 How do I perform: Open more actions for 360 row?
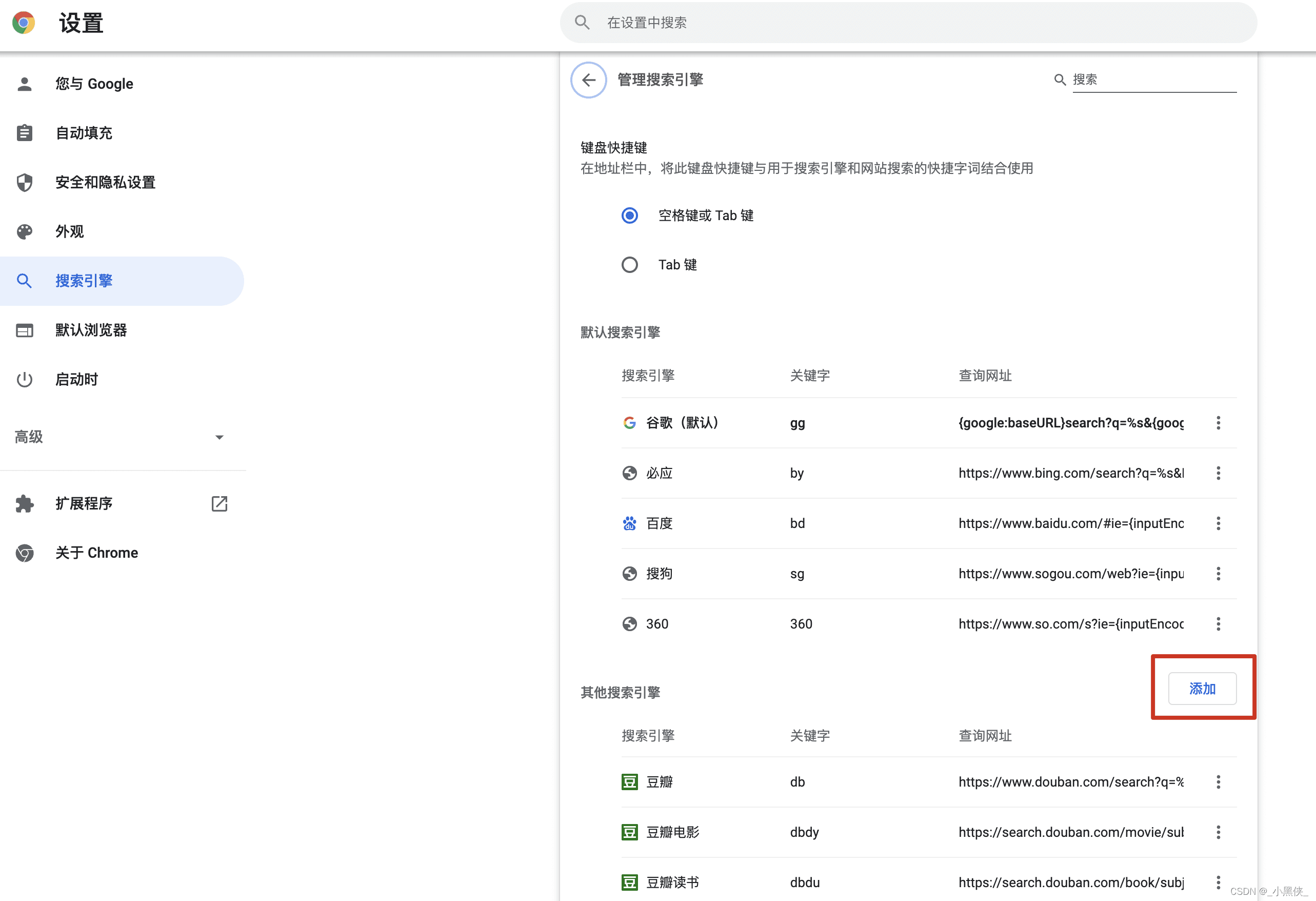pos(1218,624)
